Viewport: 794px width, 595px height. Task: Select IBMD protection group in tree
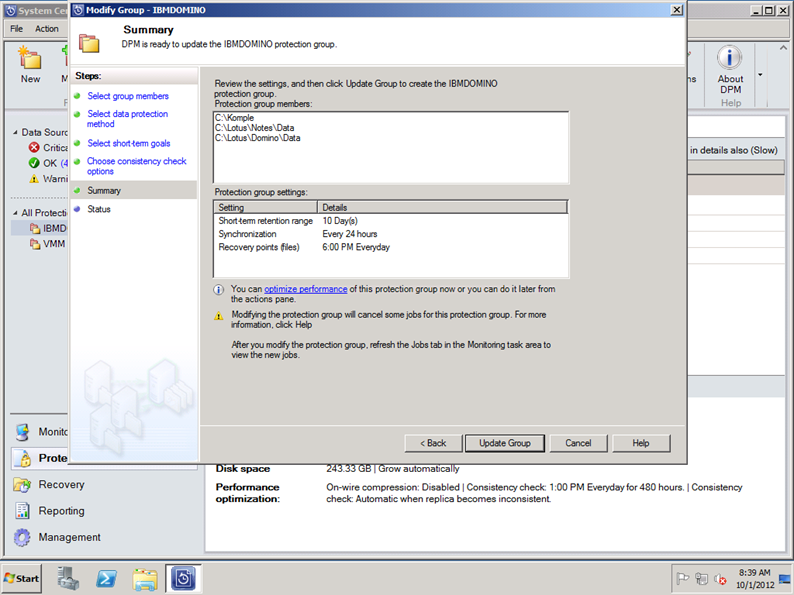[x=49, y=228]
